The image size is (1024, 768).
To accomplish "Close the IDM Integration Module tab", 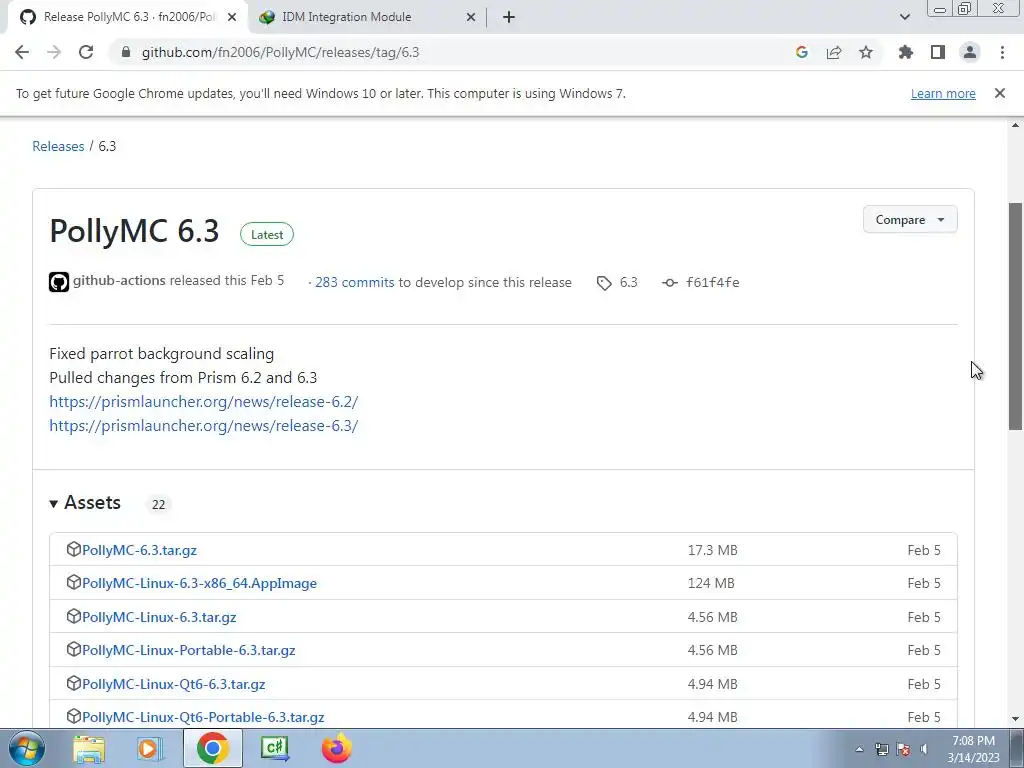I will (471, 17).
